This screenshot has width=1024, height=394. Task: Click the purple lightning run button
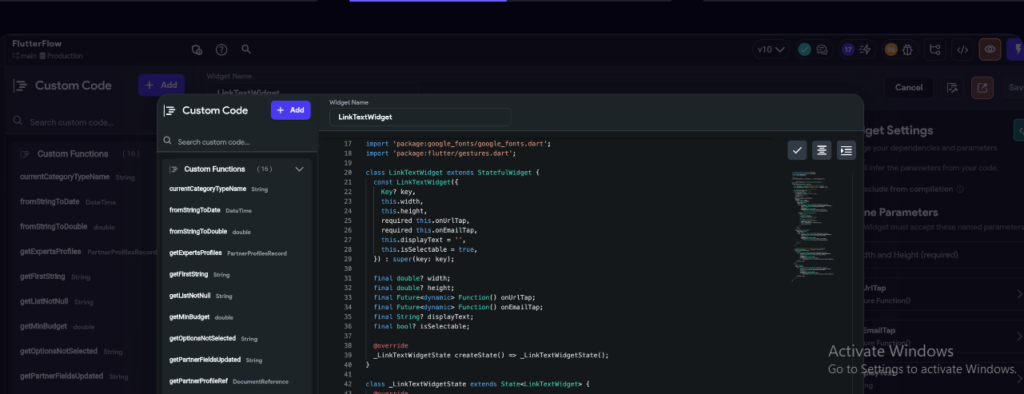[1016, 50]
